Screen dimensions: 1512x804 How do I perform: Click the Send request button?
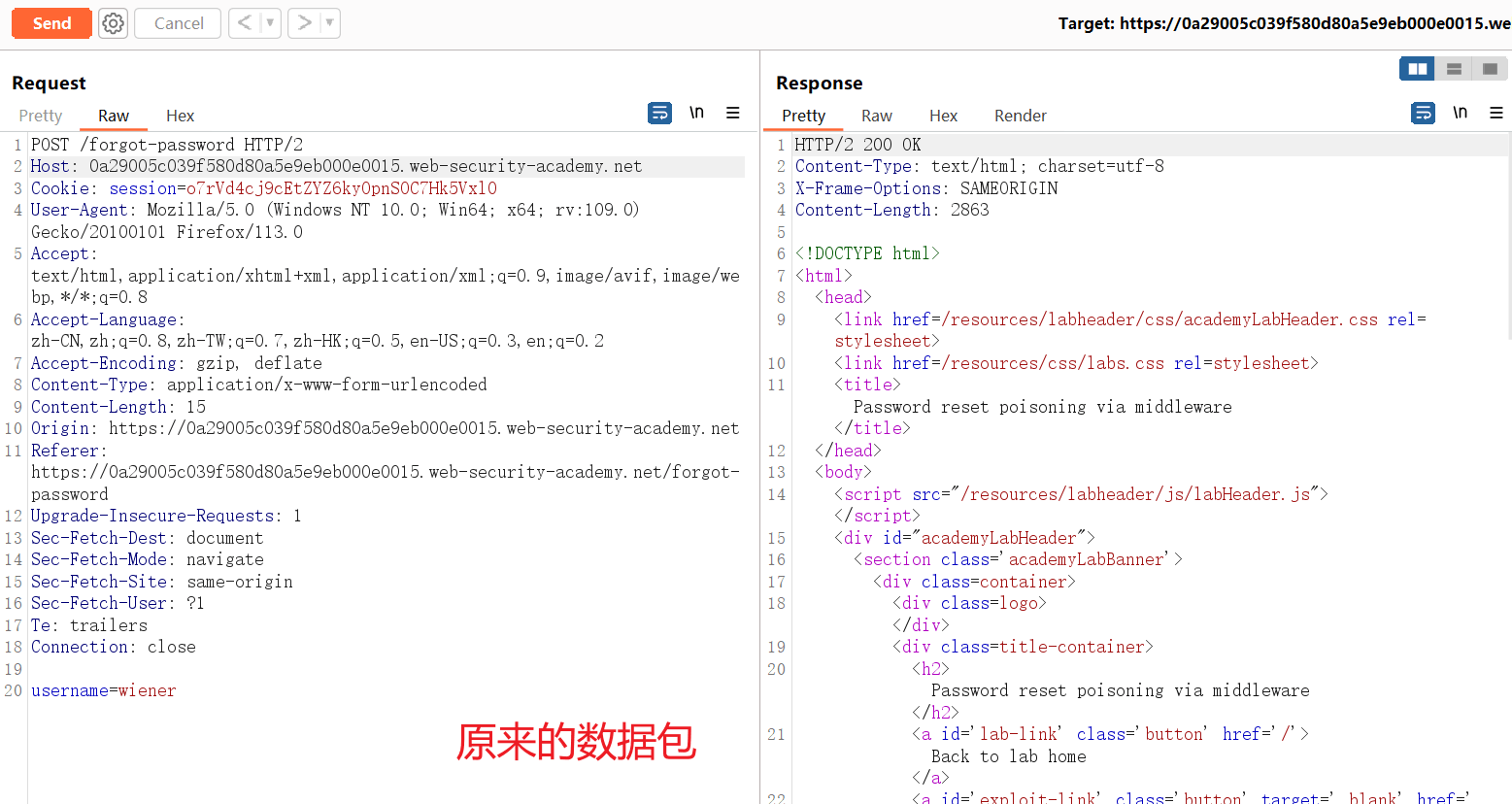click(51, 23)
